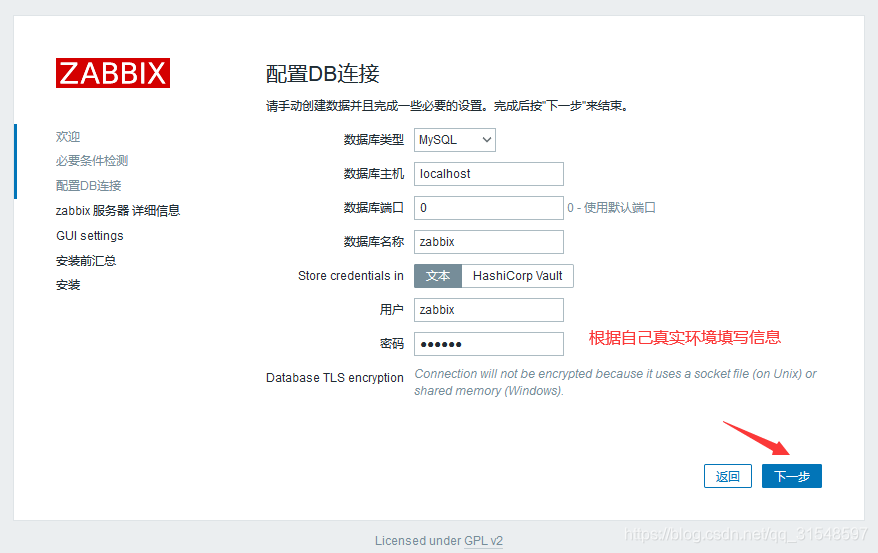Select 必要条件检测 step in sidebar
Viewport: 878px width, 553px height.
pos(92,161)
